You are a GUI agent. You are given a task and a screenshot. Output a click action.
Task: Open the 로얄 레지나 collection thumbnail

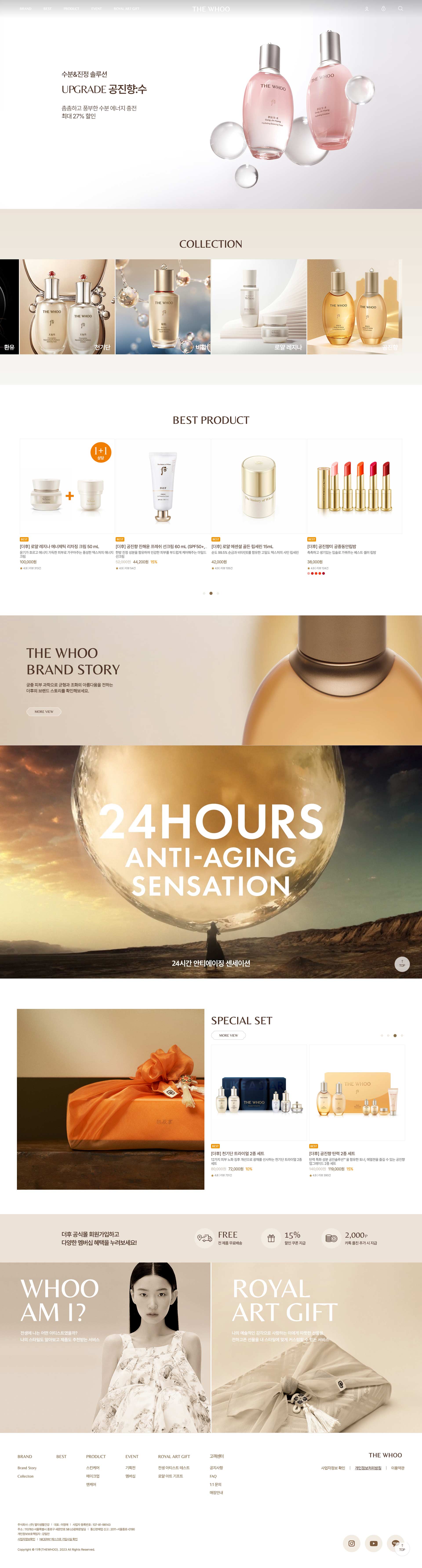(259, 307)
